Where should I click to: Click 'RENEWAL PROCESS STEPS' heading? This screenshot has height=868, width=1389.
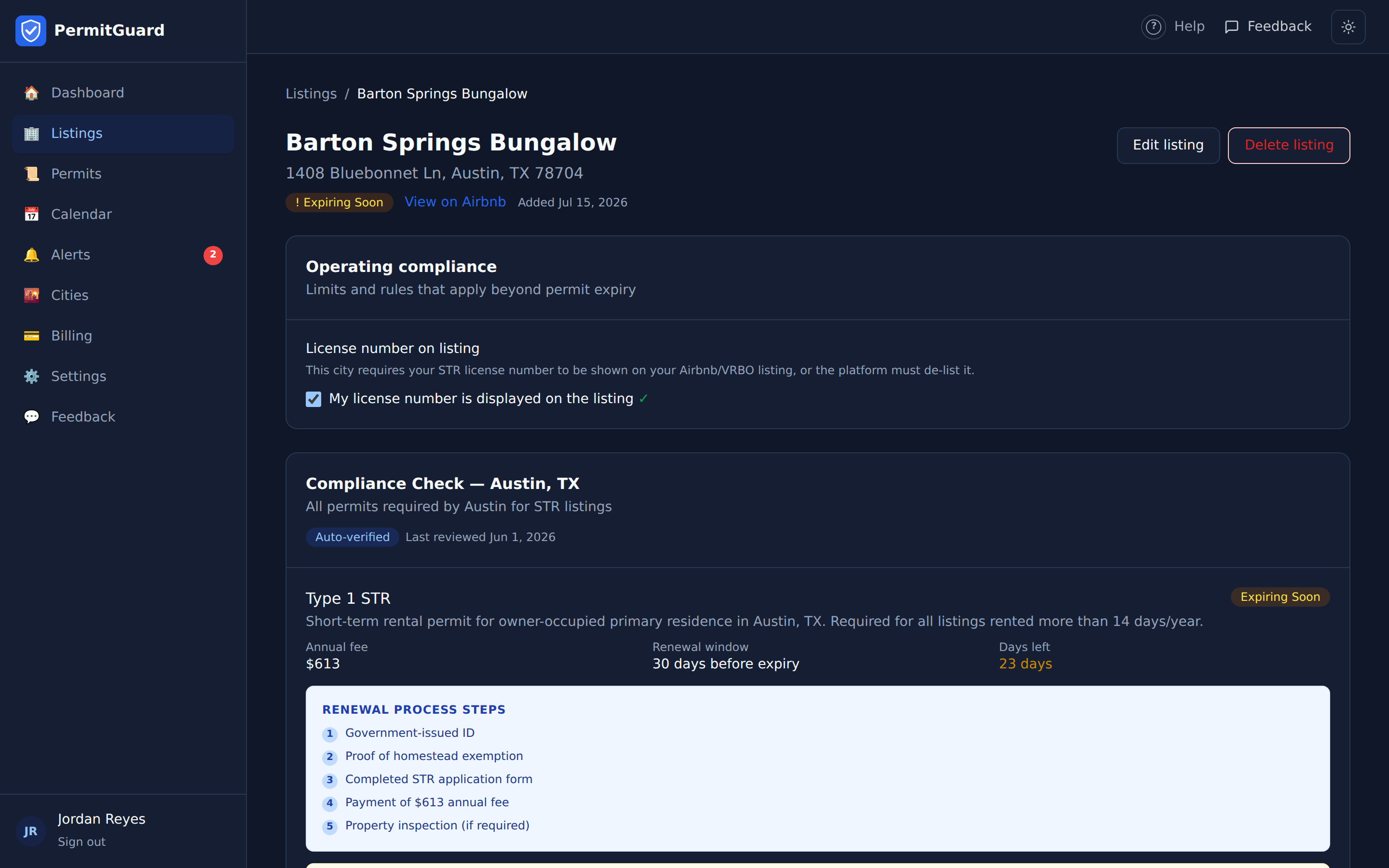tap(414, 710)
